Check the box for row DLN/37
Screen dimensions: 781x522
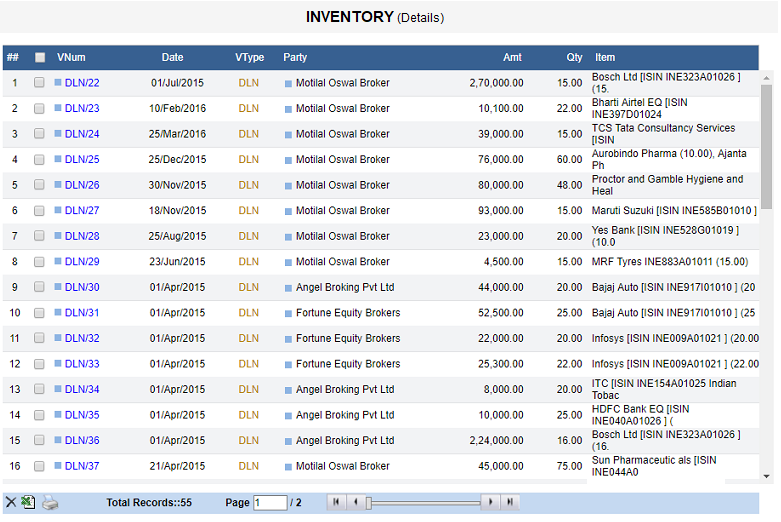coord(39,466)
